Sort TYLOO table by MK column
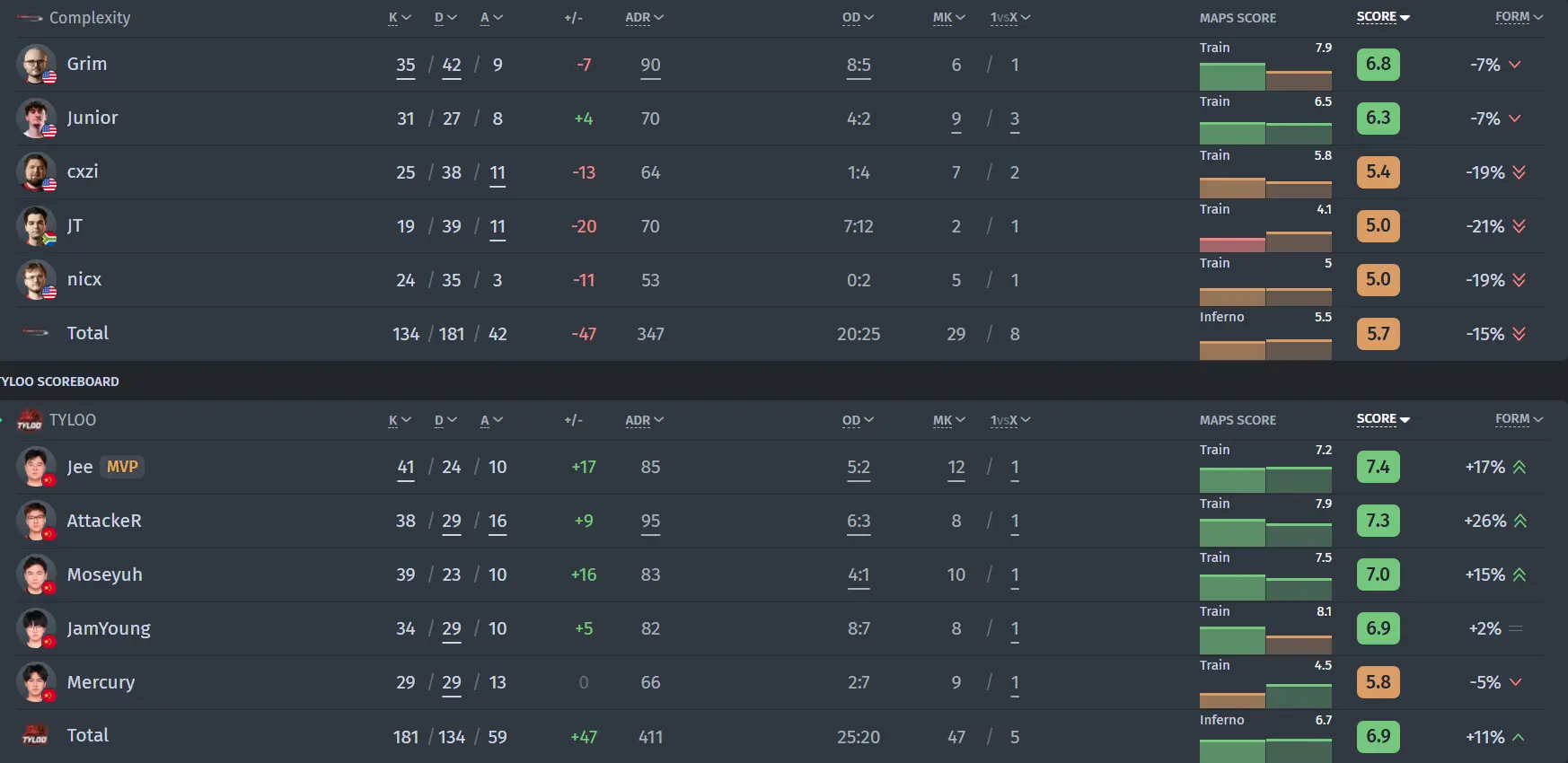Screen dimensions: 1568x763 [948, 420]
